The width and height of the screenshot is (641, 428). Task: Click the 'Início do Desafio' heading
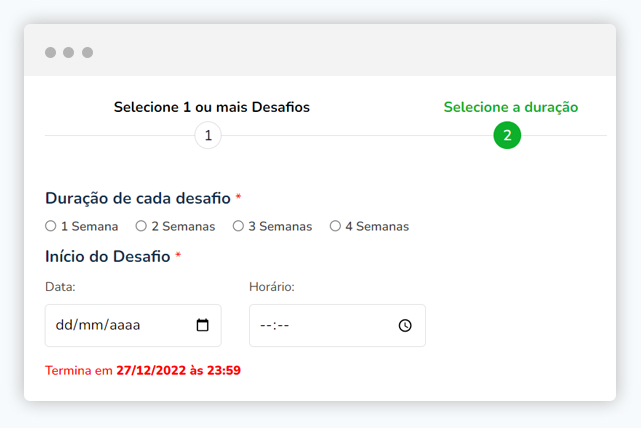click(108, 256)
